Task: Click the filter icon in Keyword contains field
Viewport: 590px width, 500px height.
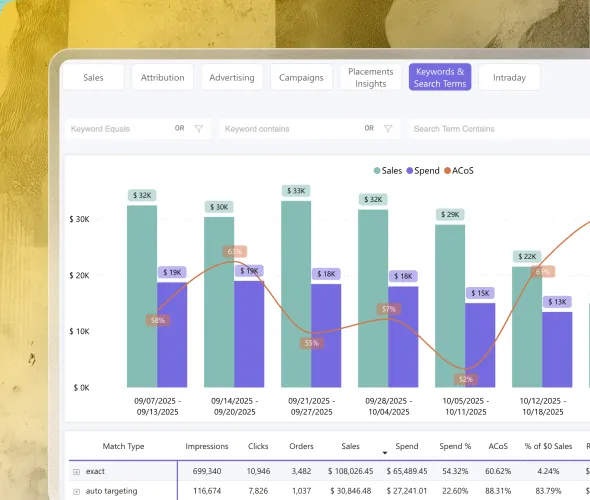Action: click(388, 129)
